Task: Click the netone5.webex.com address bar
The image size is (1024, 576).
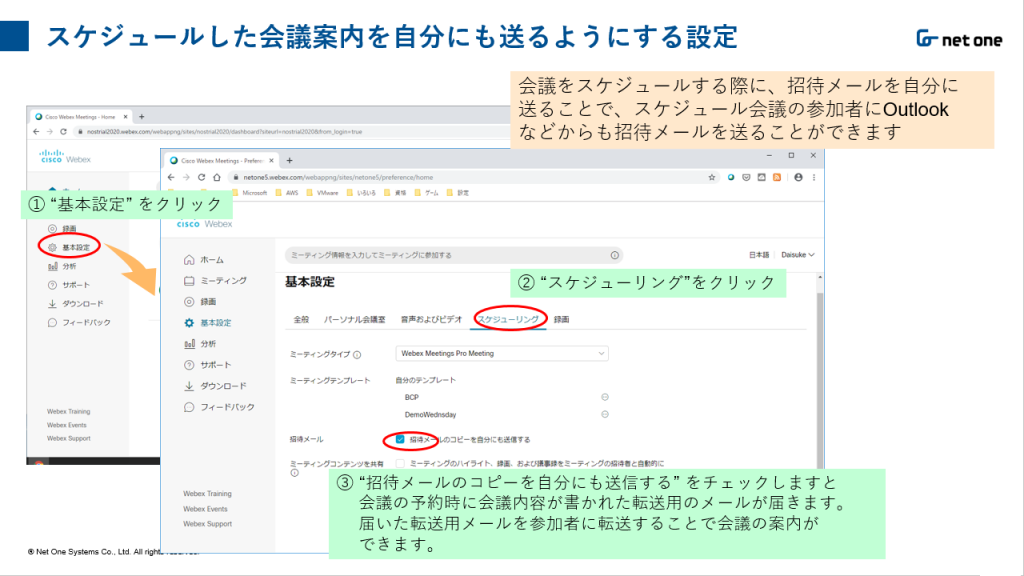Action: (467, 177)
